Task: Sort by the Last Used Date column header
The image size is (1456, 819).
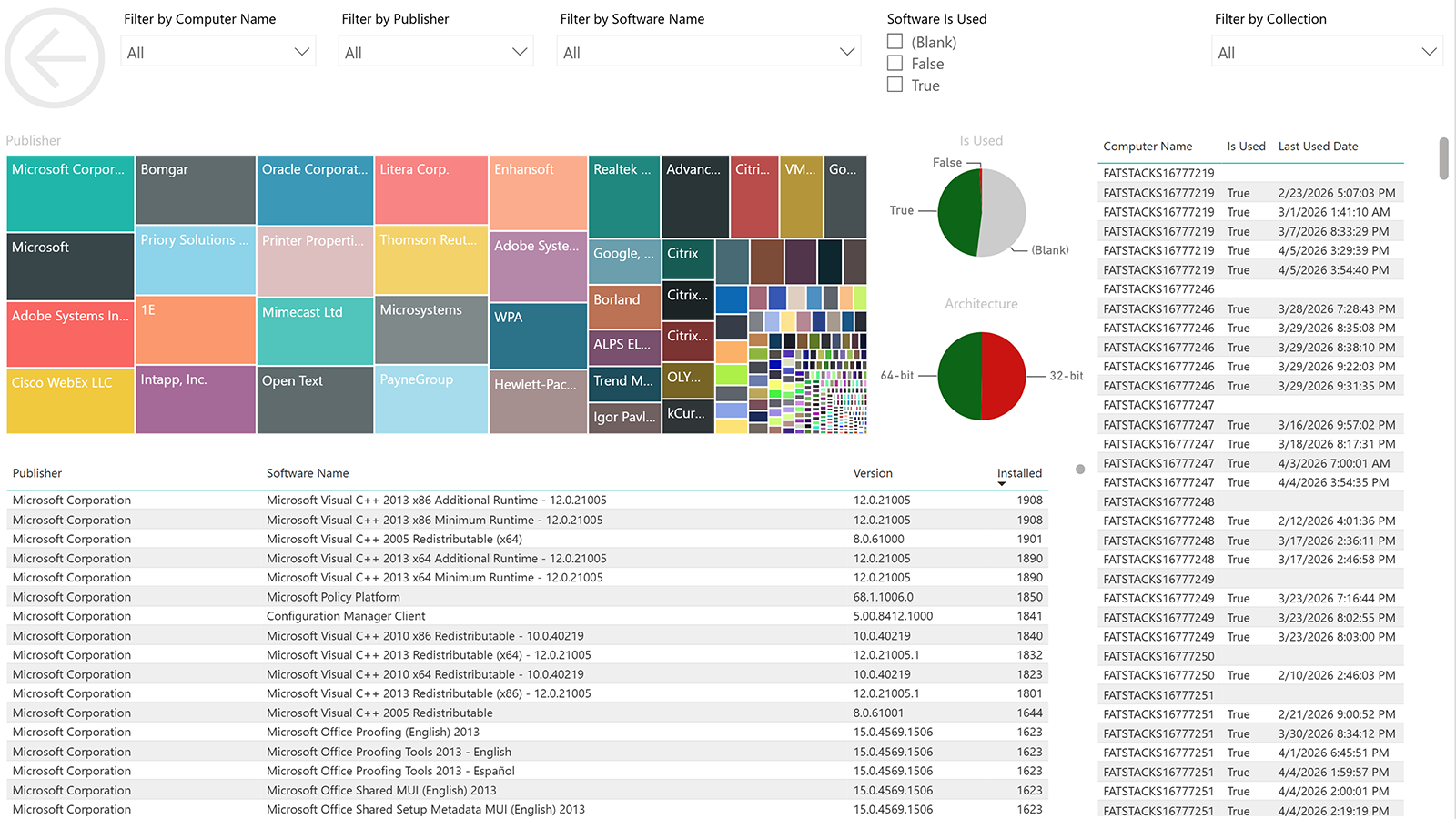Action: point(1318,147)
